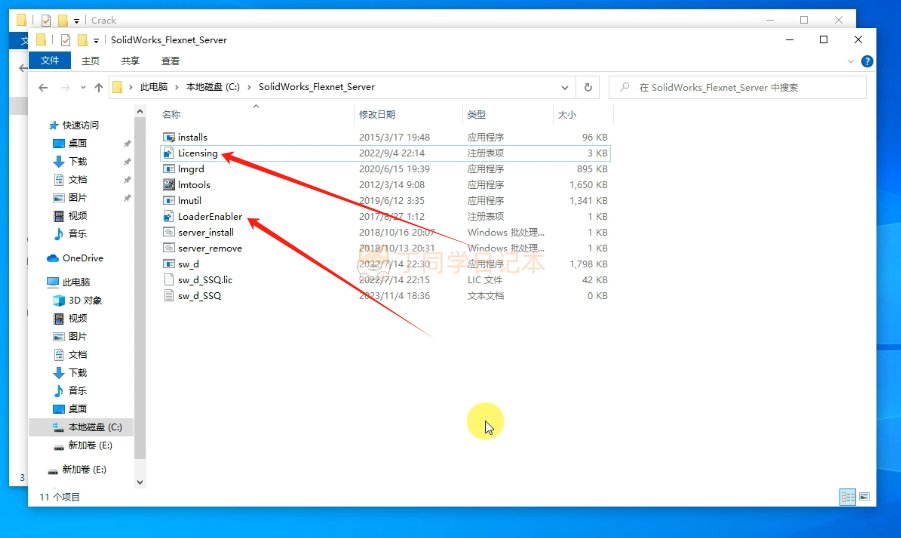Click properties checkmark icon in quick access toolbar
Viewport: 901px width, 538px height.
point(66,40)
